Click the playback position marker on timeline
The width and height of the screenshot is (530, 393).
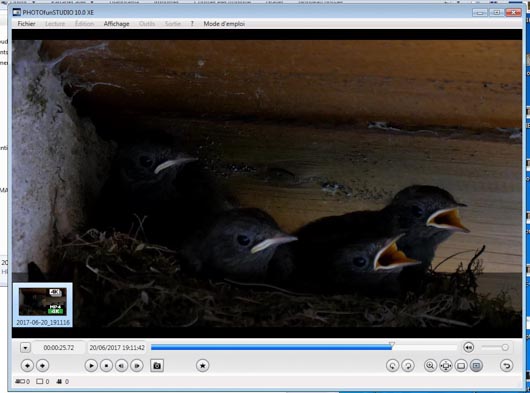tap(391, 344)
